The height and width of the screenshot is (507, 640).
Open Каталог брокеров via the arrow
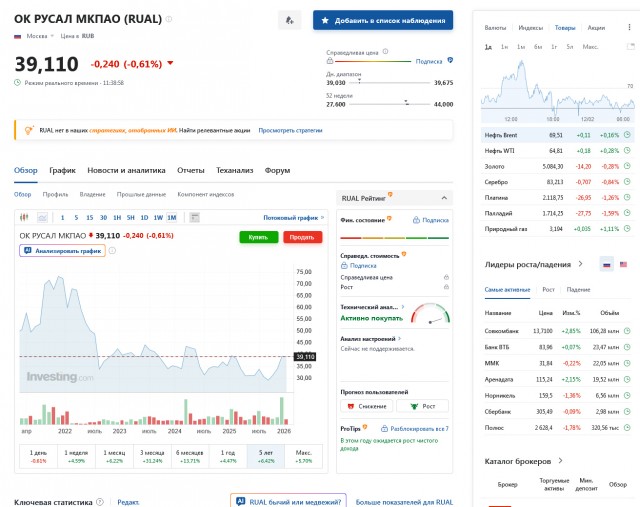560,461
